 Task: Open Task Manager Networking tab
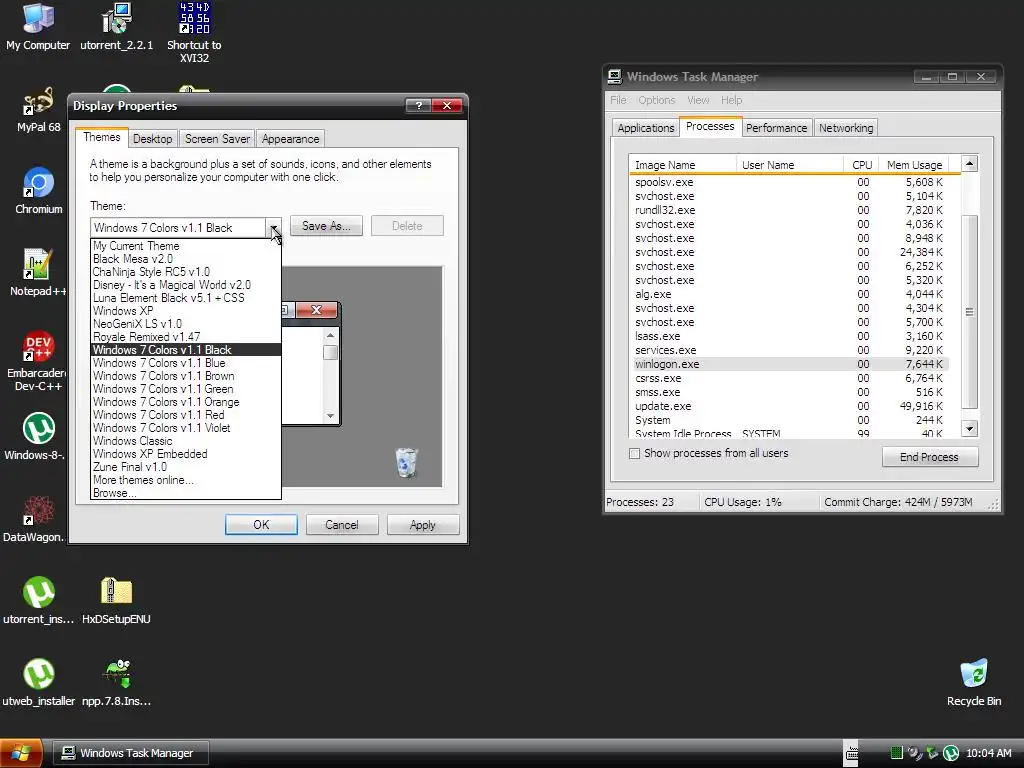[846, 128]
